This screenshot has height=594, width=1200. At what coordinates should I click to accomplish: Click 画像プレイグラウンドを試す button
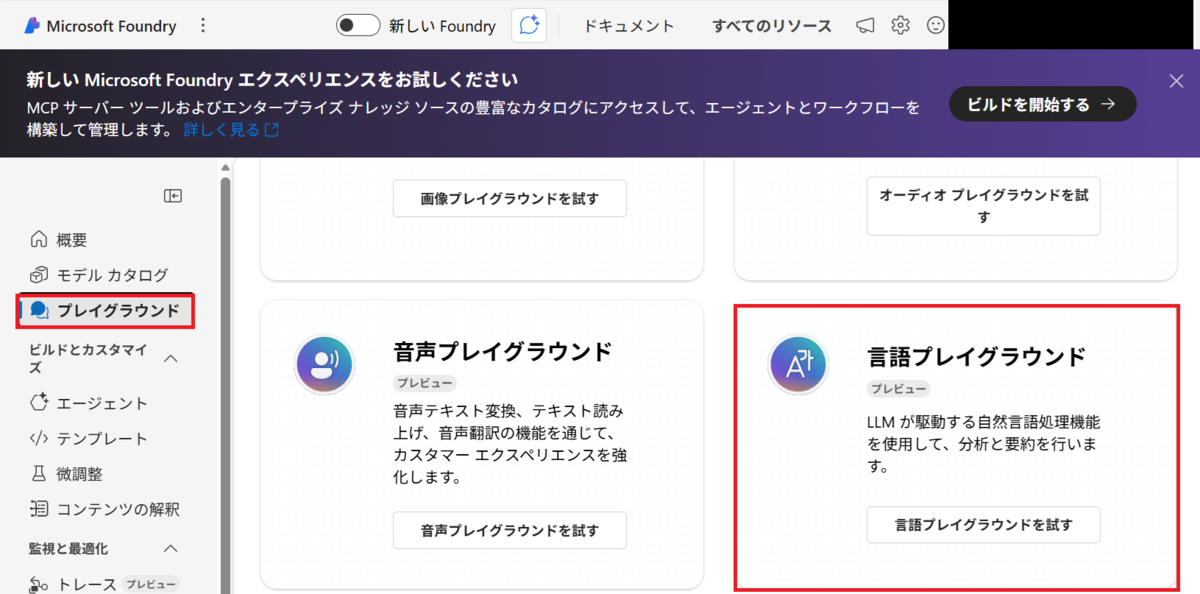tap(510, 198)
